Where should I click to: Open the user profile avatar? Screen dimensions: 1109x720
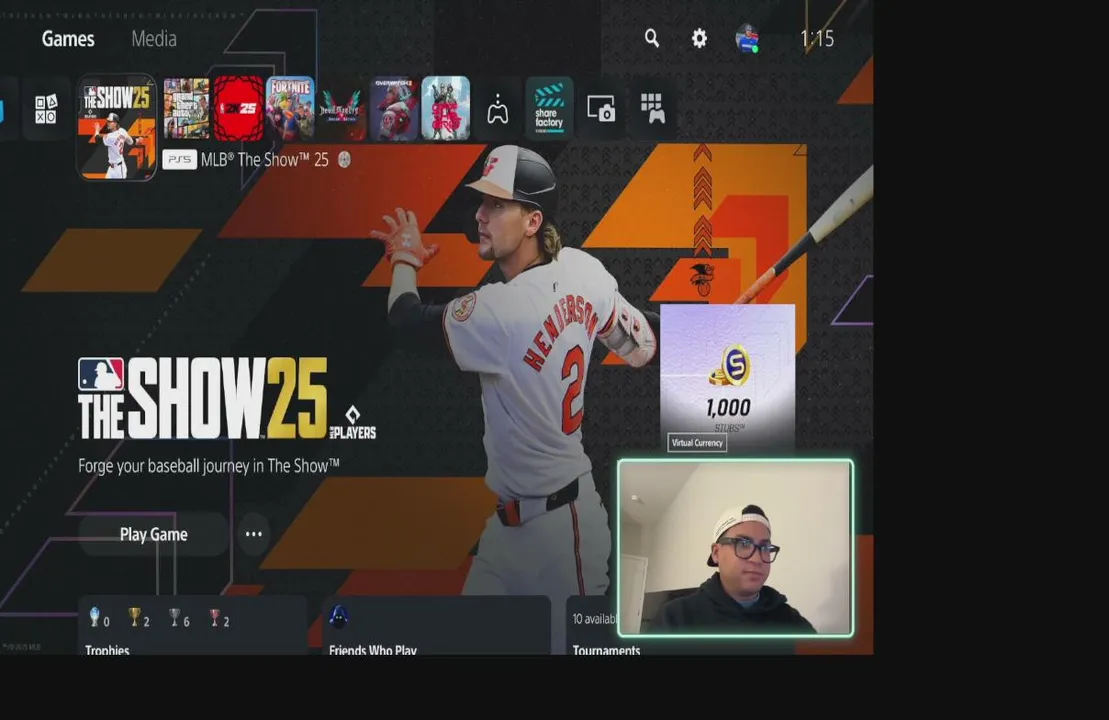(747, 38)
